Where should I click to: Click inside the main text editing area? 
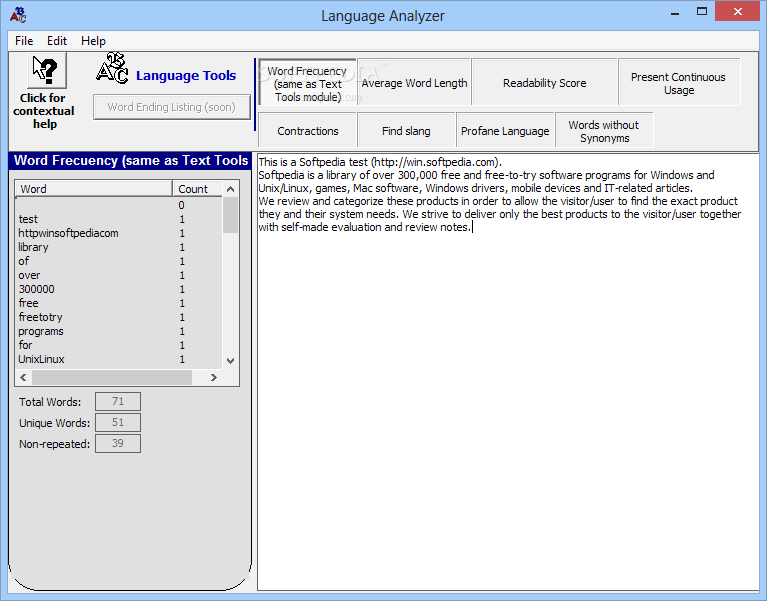(508, 372)
